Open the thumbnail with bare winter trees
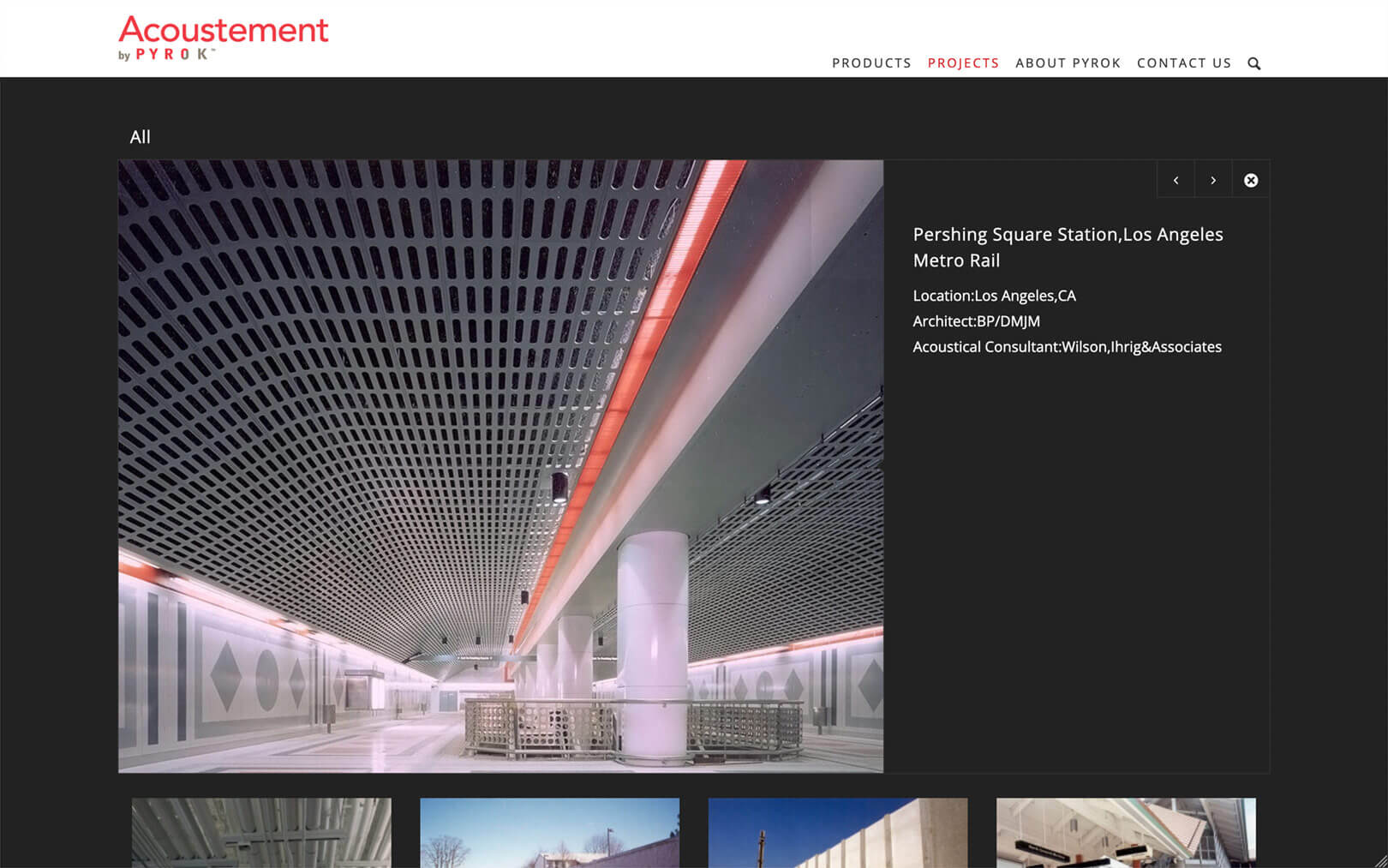The height and width of the screenshot is (868, 1388). coord(549,833)
